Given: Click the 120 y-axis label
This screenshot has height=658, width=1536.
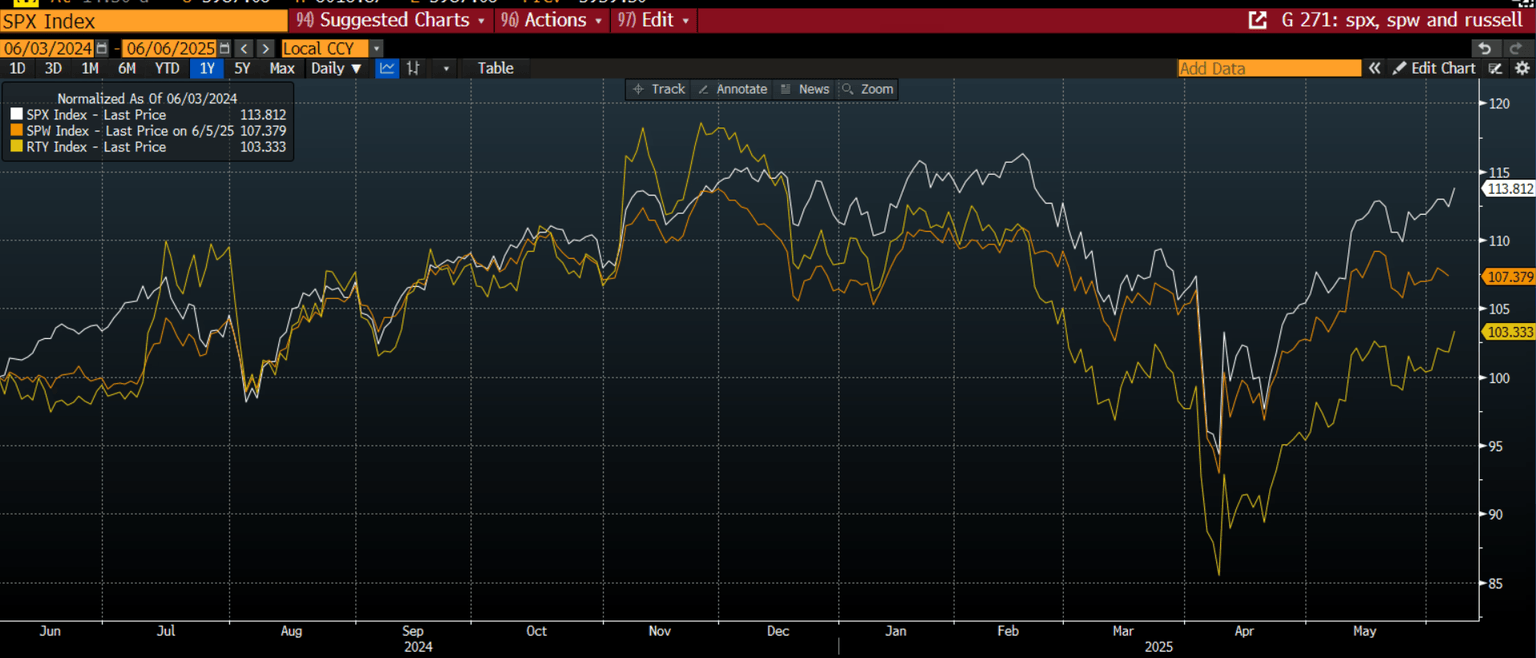Looking at the screenshot, I should 1498,104.
